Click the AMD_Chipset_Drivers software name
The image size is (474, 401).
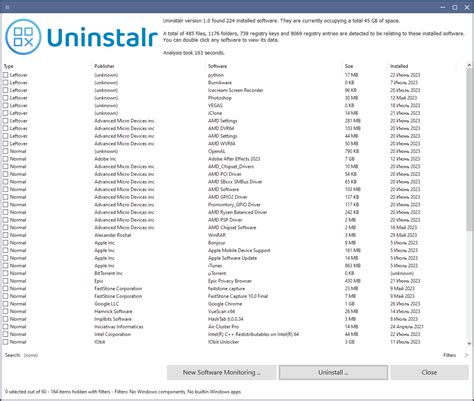(231, 167)
